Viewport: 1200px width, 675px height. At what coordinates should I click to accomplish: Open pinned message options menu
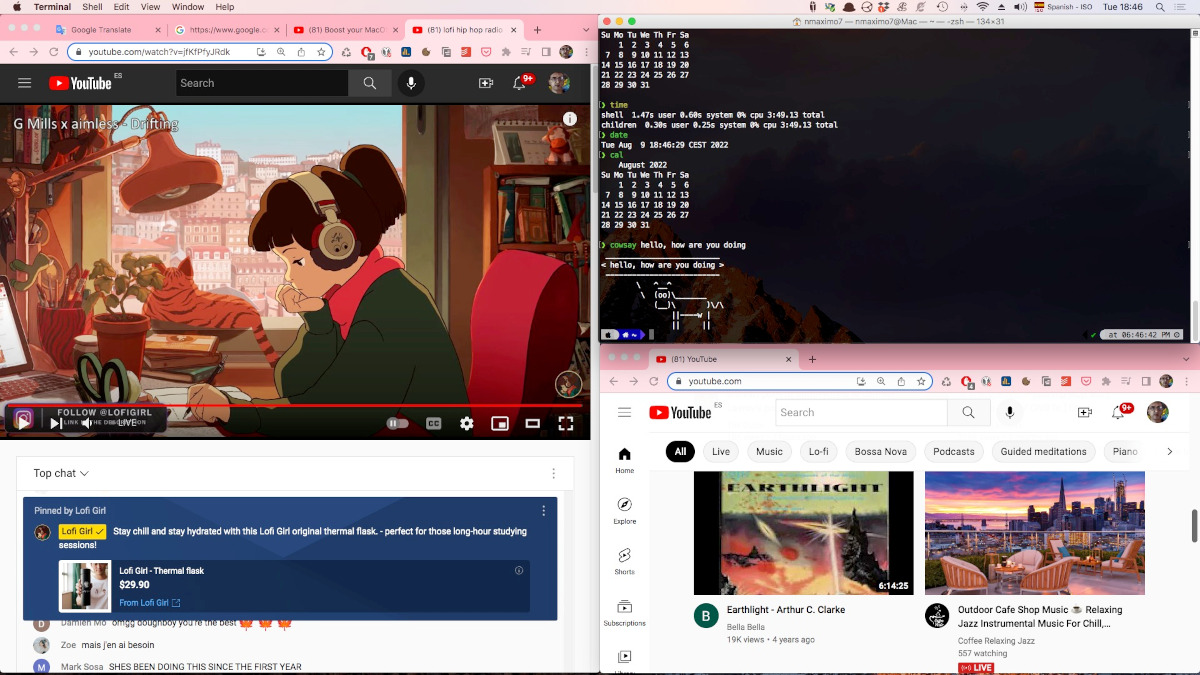544,511
